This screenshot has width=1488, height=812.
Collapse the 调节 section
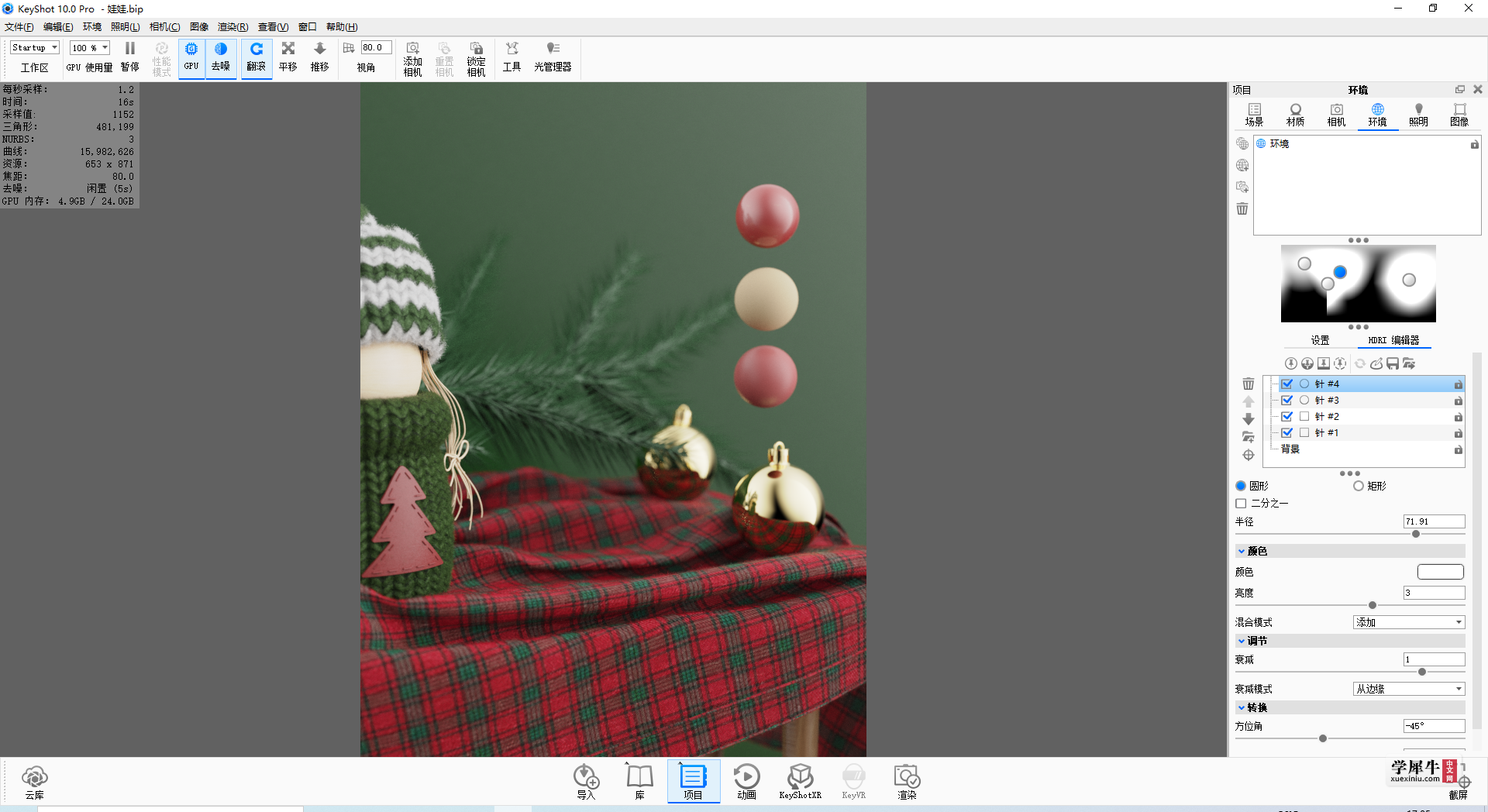tap(1242, 642)
